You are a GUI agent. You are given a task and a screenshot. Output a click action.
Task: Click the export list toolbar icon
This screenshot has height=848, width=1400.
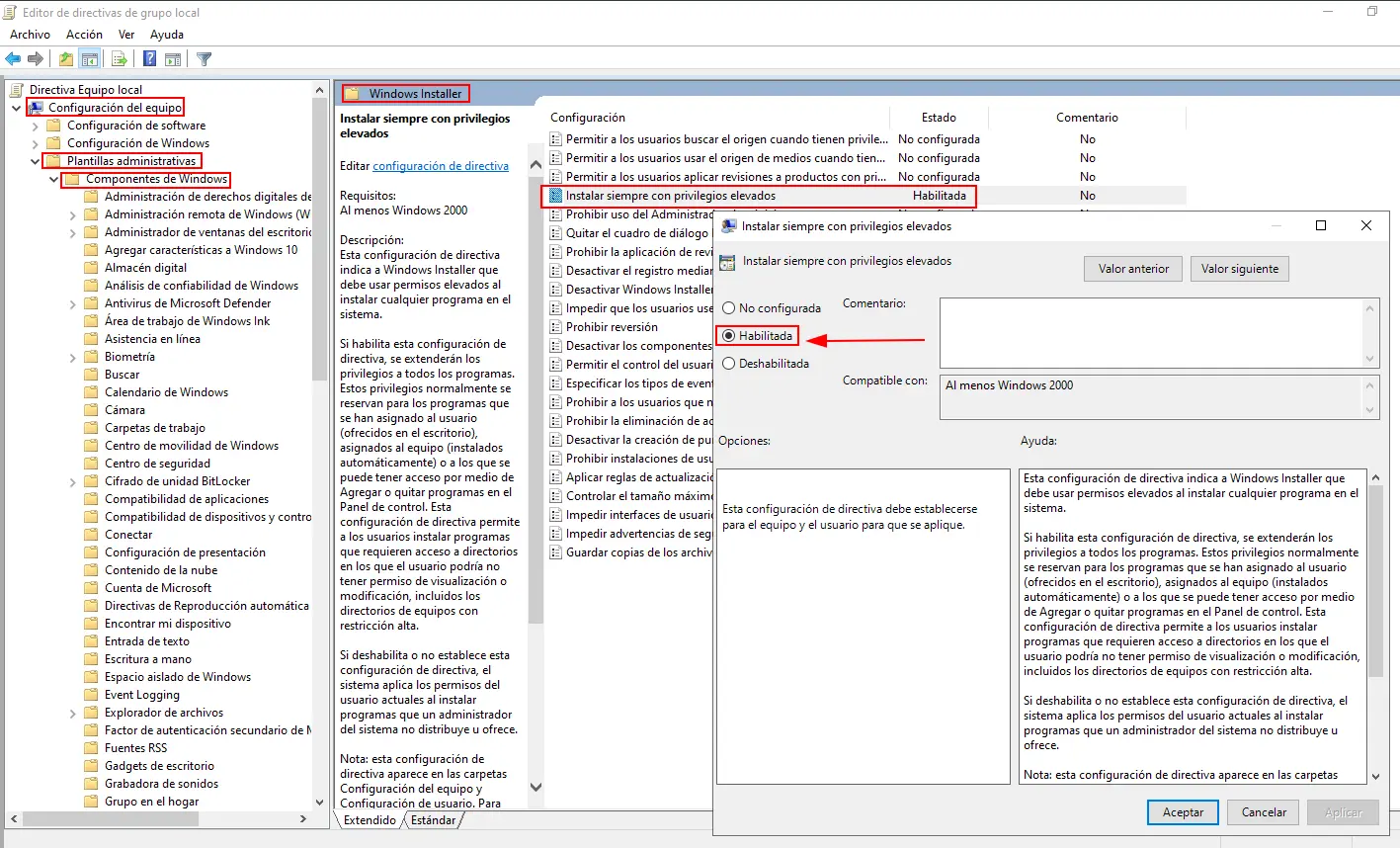pyautogui.click(x=119, y=59)
